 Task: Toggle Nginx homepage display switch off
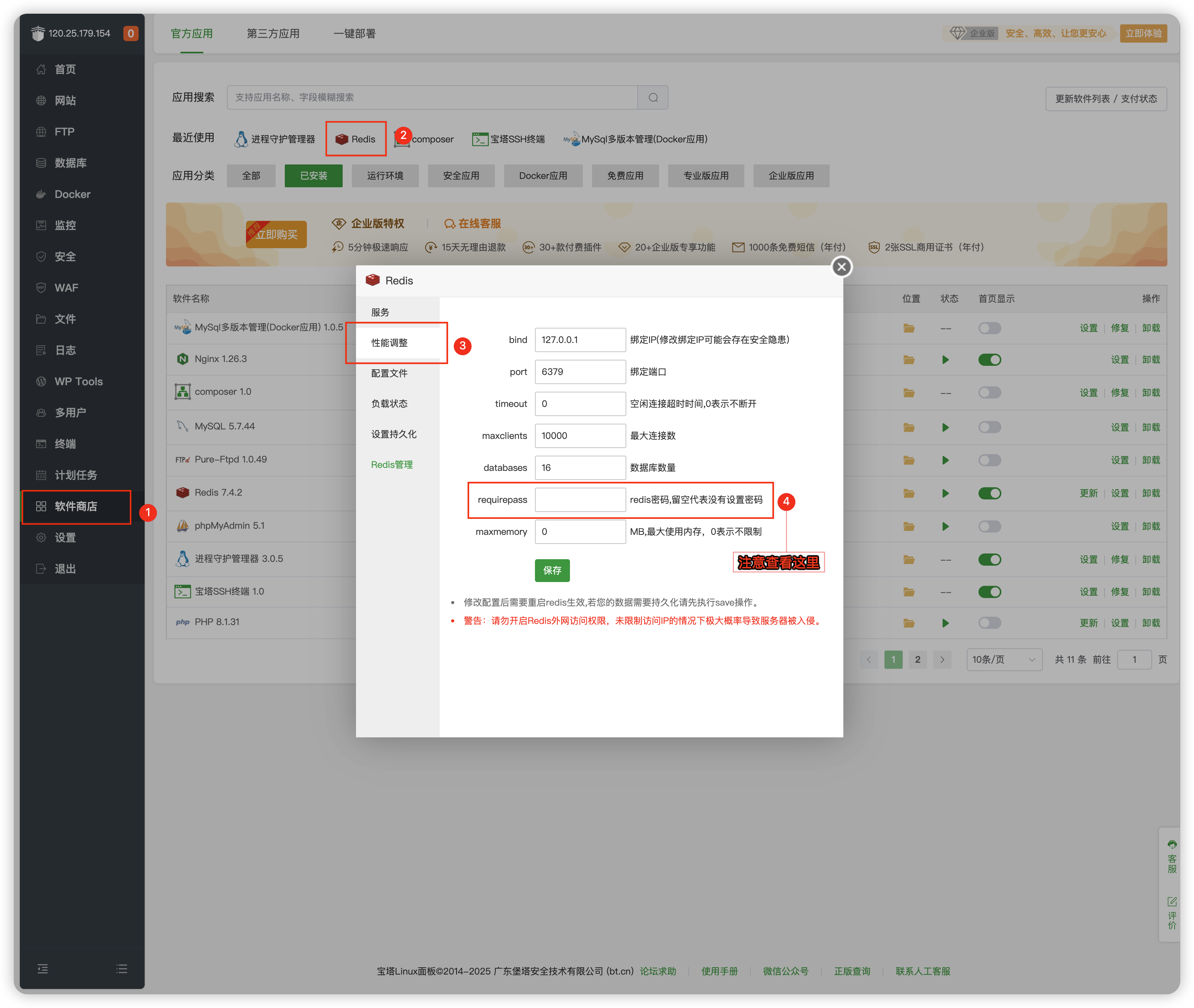[990, 360]
